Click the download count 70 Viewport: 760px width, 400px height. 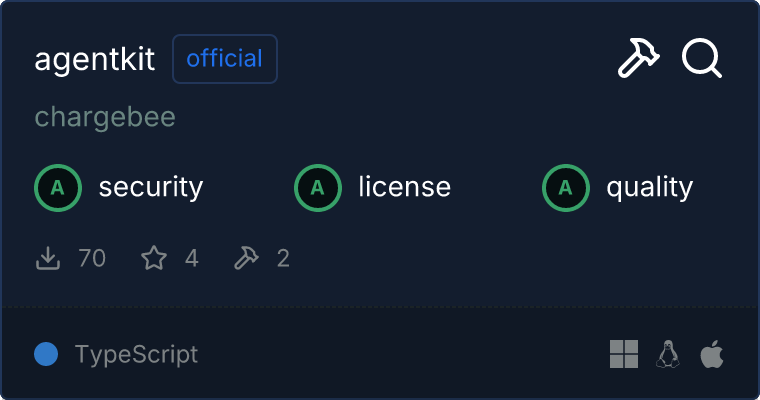(x=91, y=259)
